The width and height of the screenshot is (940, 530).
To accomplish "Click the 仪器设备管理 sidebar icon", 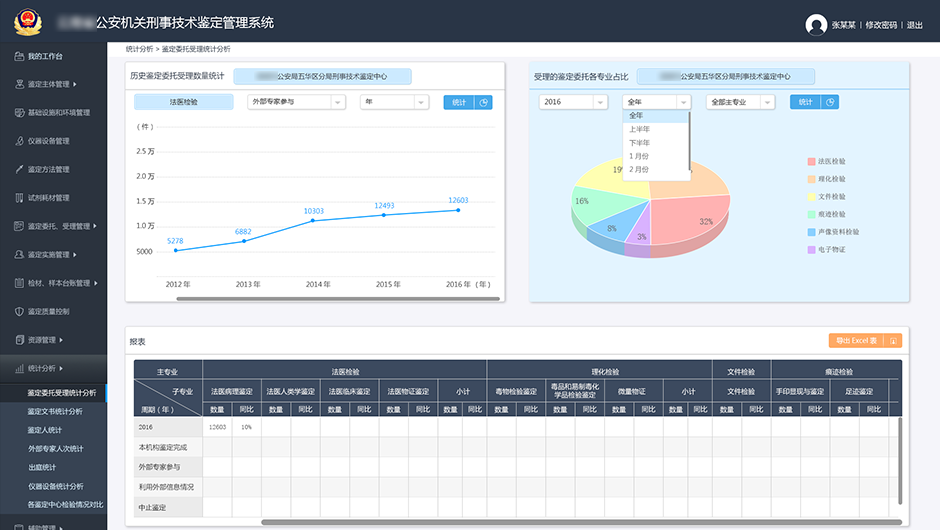I will [19, 141].
